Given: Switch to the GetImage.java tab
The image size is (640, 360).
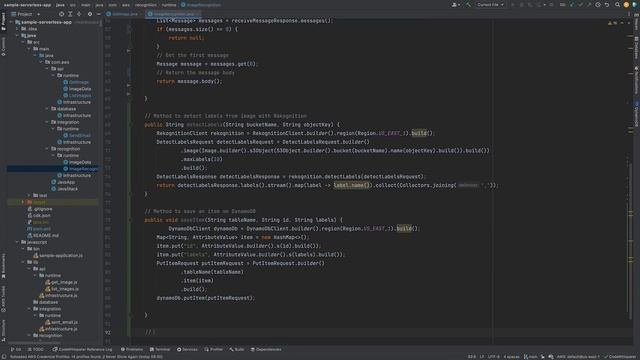Looking at the screenshot, I should pyautogui.click(x=122, y=14).
